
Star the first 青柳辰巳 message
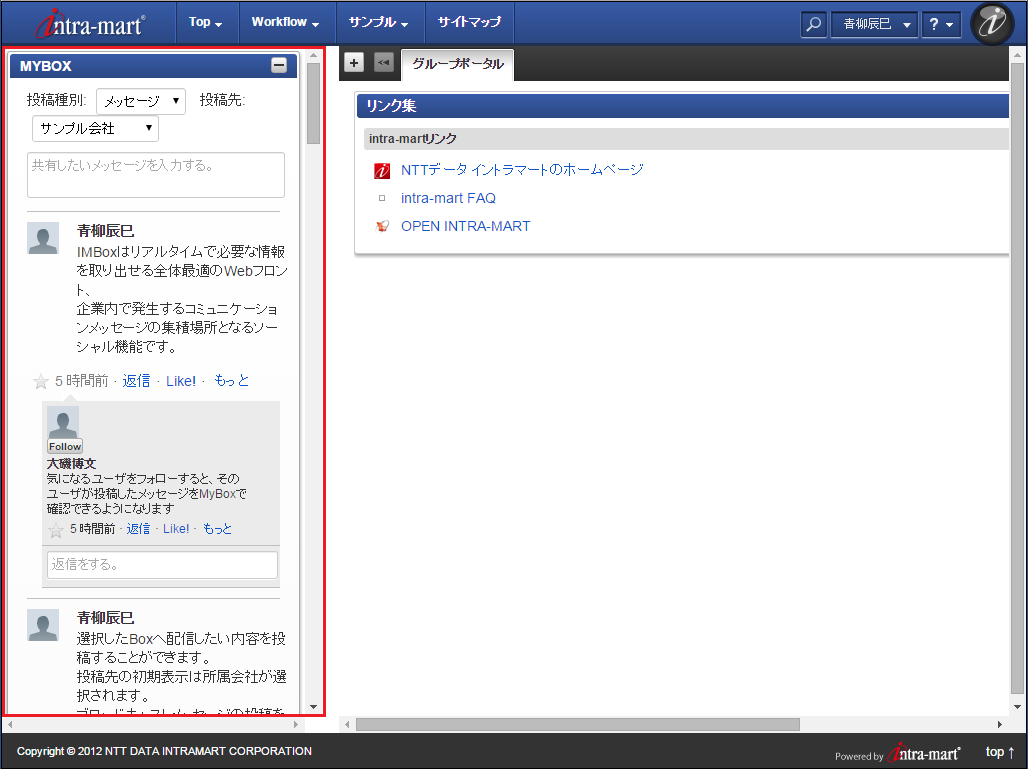click(x=41, y=381)
